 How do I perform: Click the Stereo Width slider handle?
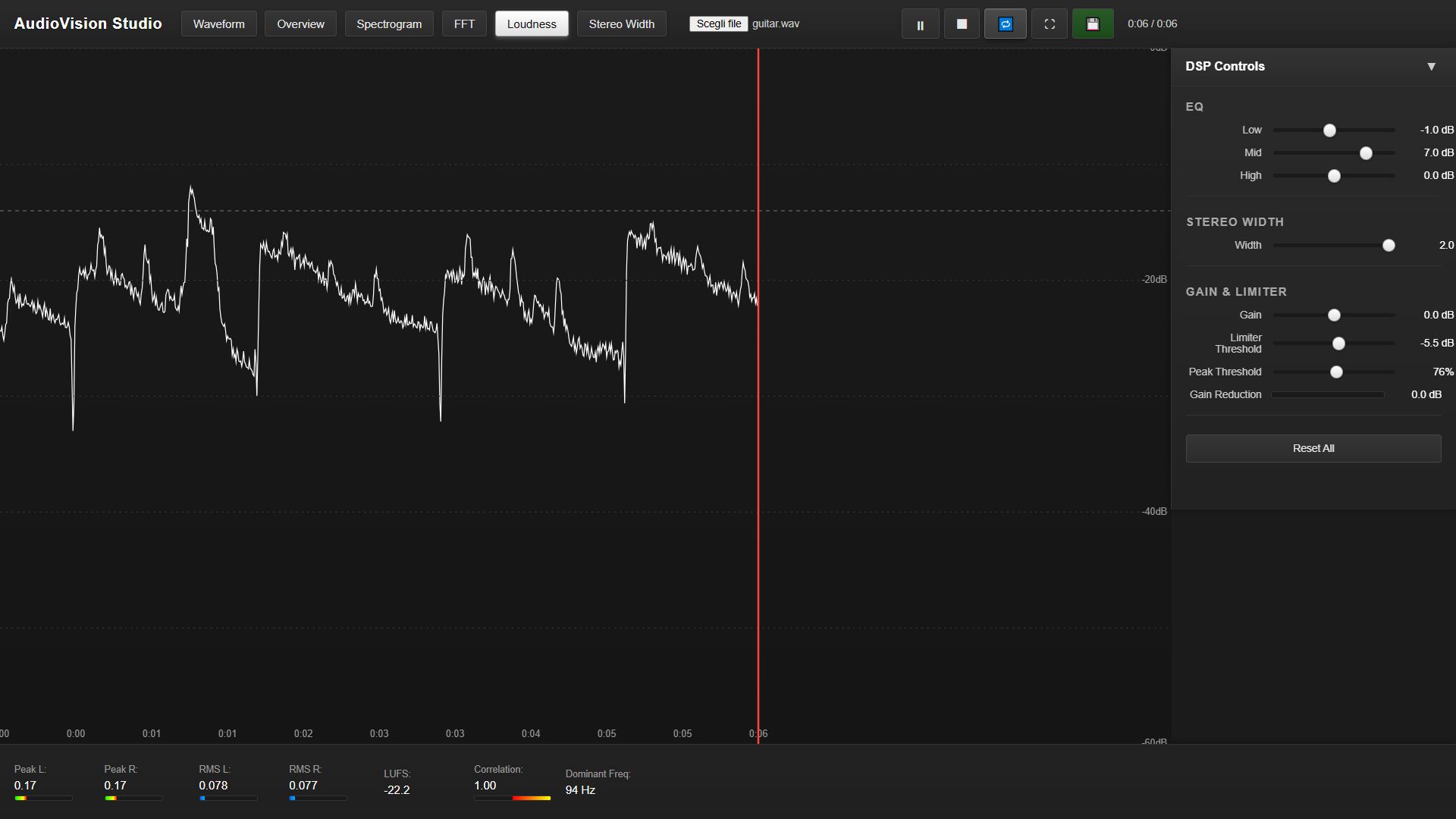point(1389,246)
